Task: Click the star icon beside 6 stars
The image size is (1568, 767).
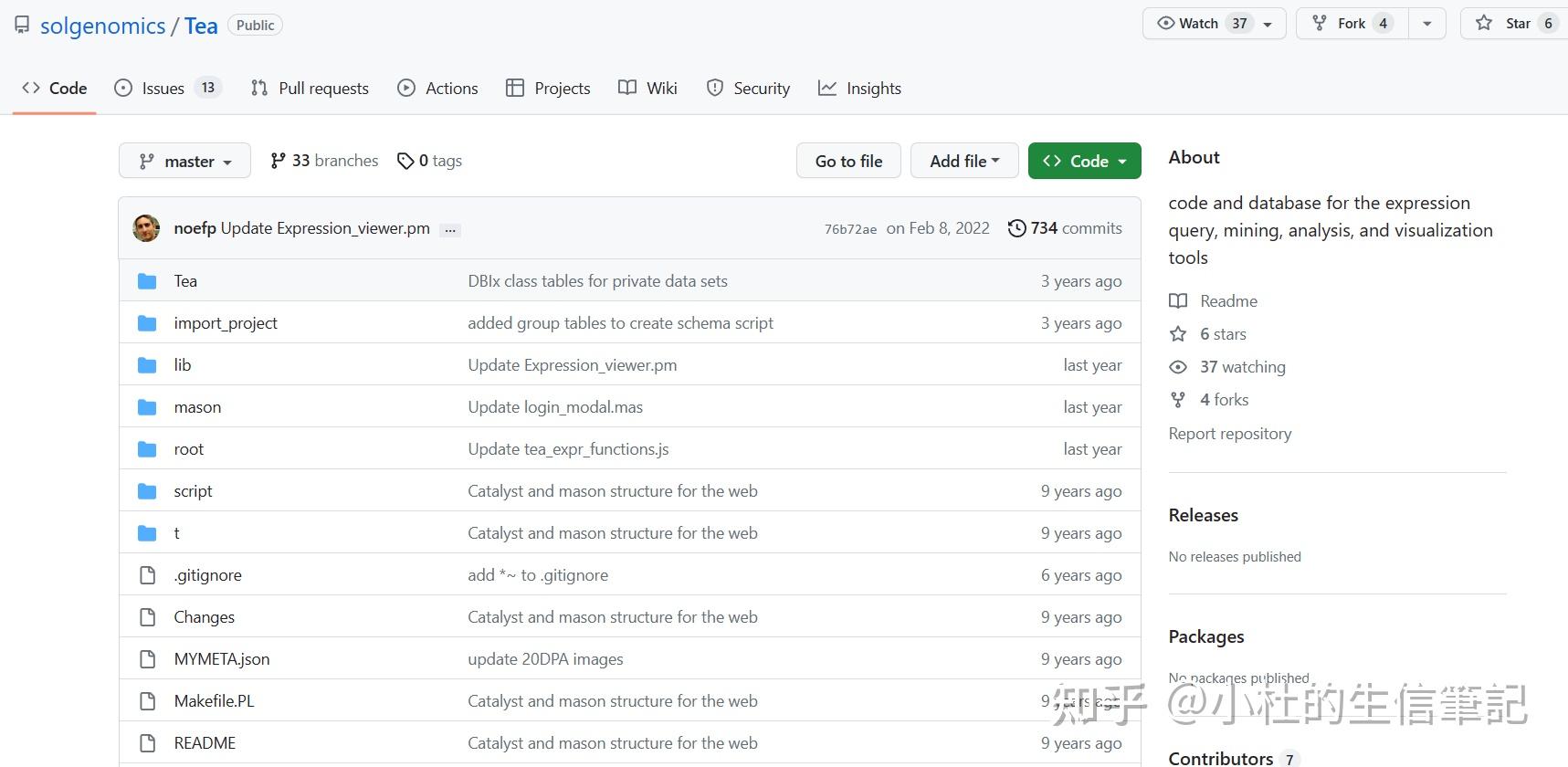Action: point(1178,334)
